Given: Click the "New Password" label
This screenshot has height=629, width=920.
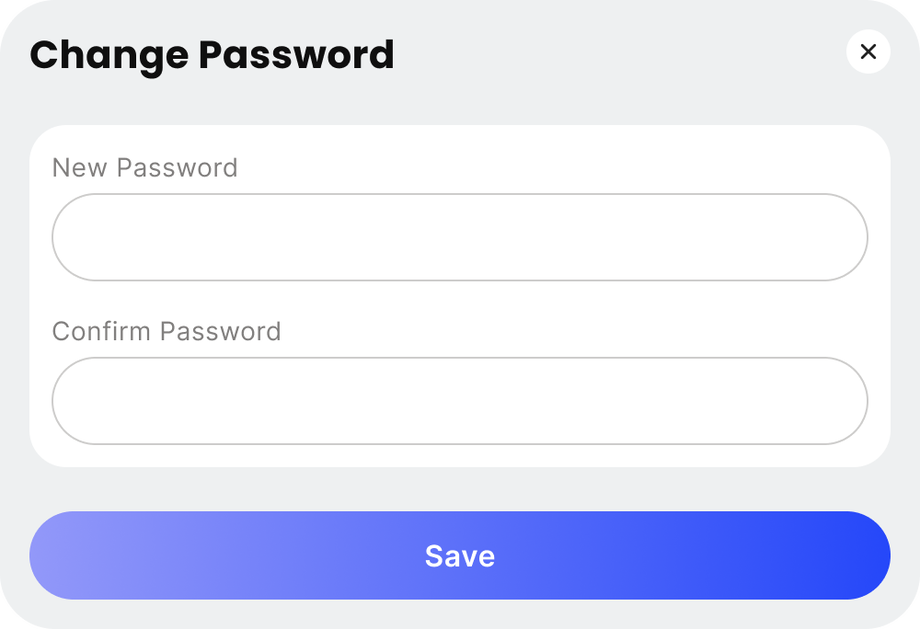Looking at the screenshot, I should click(145, 168).
